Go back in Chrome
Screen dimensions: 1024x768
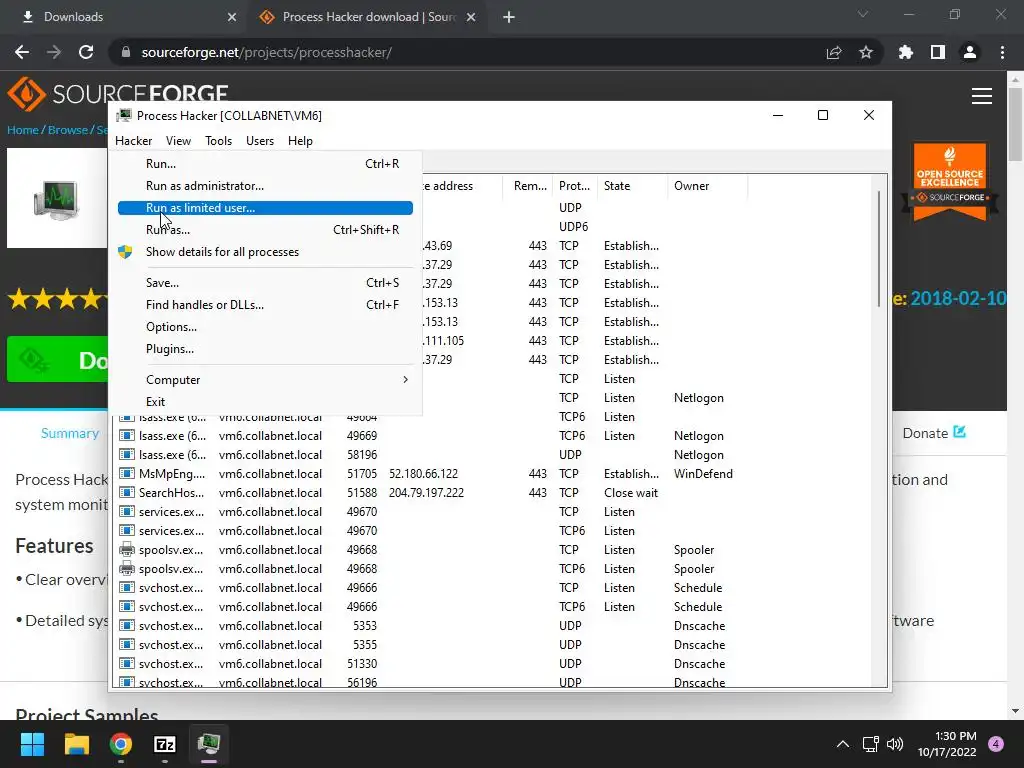click(x=22, y=52)
